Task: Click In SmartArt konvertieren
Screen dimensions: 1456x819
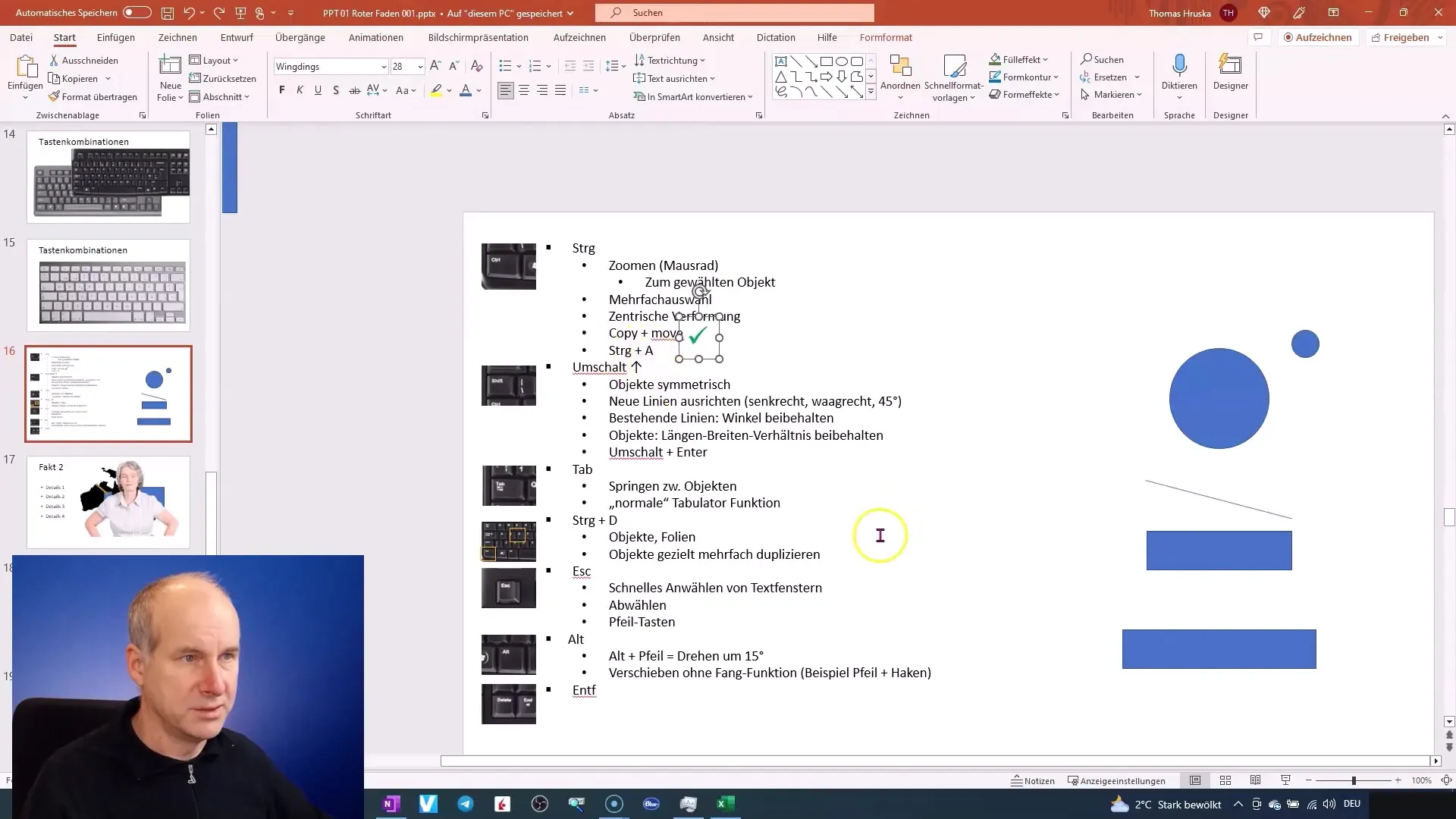Action: pos(693,97)
